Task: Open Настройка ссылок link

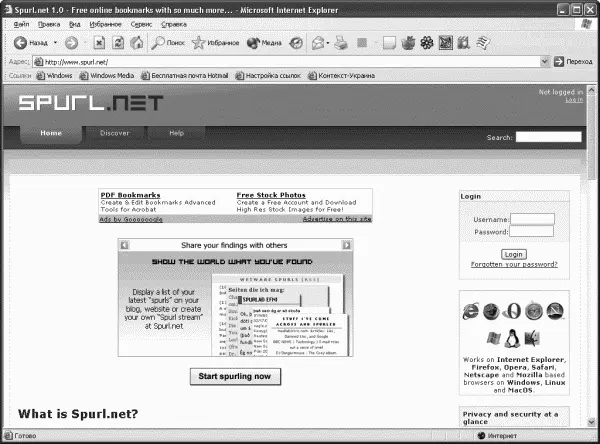Action: click(x=268, y=76)
